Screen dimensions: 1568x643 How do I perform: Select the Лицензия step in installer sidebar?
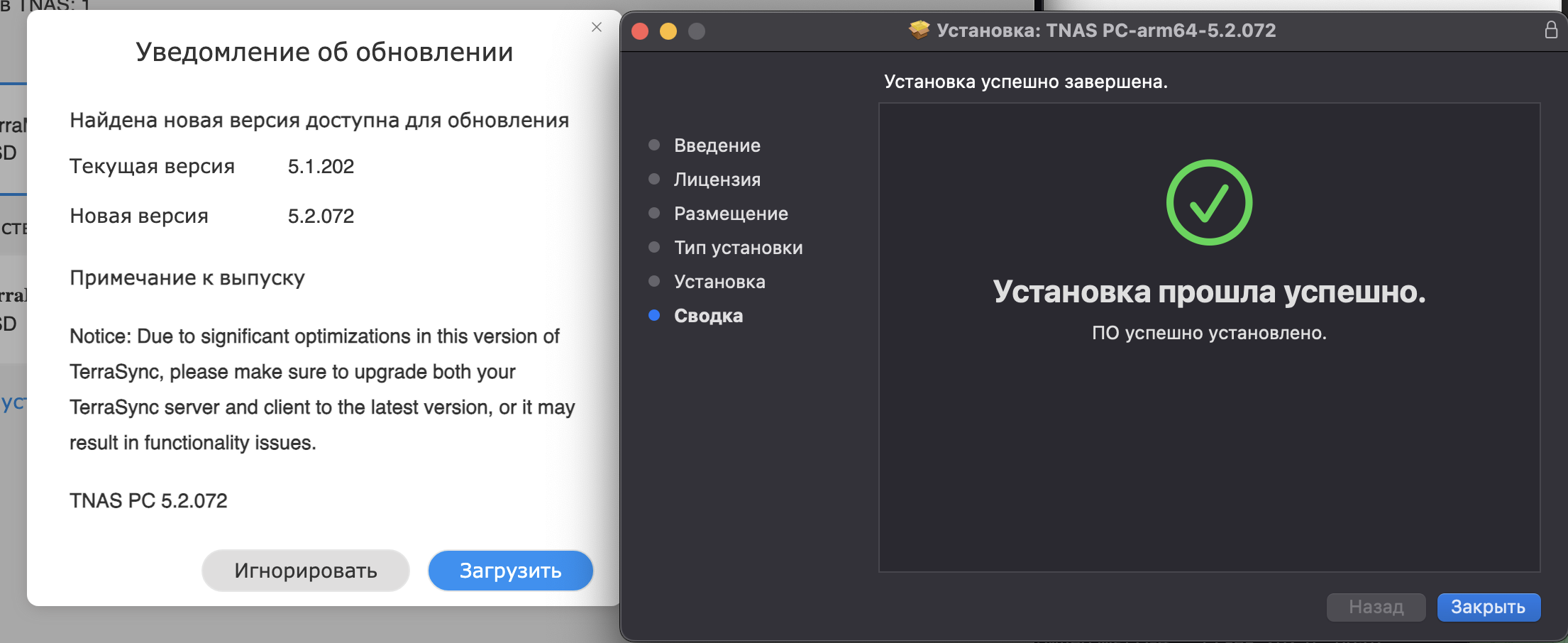[x=717, y=180]
